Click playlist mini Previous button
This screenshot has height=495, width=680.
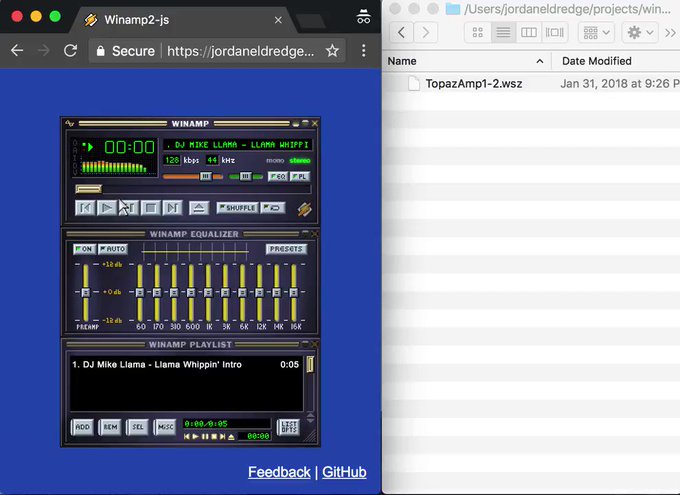tap(187, 436)
